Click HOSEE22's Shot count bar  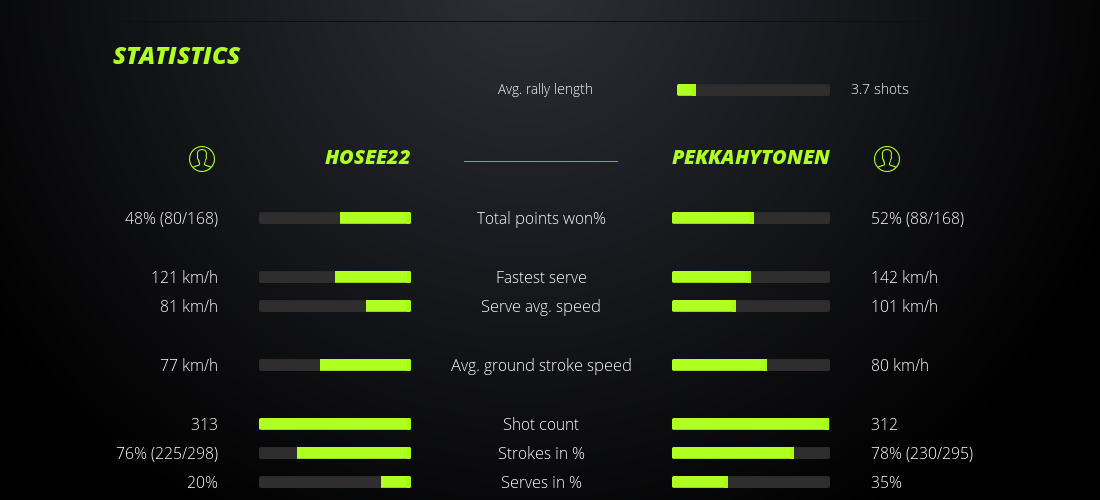pyautogui.click(x=335, y=424)
